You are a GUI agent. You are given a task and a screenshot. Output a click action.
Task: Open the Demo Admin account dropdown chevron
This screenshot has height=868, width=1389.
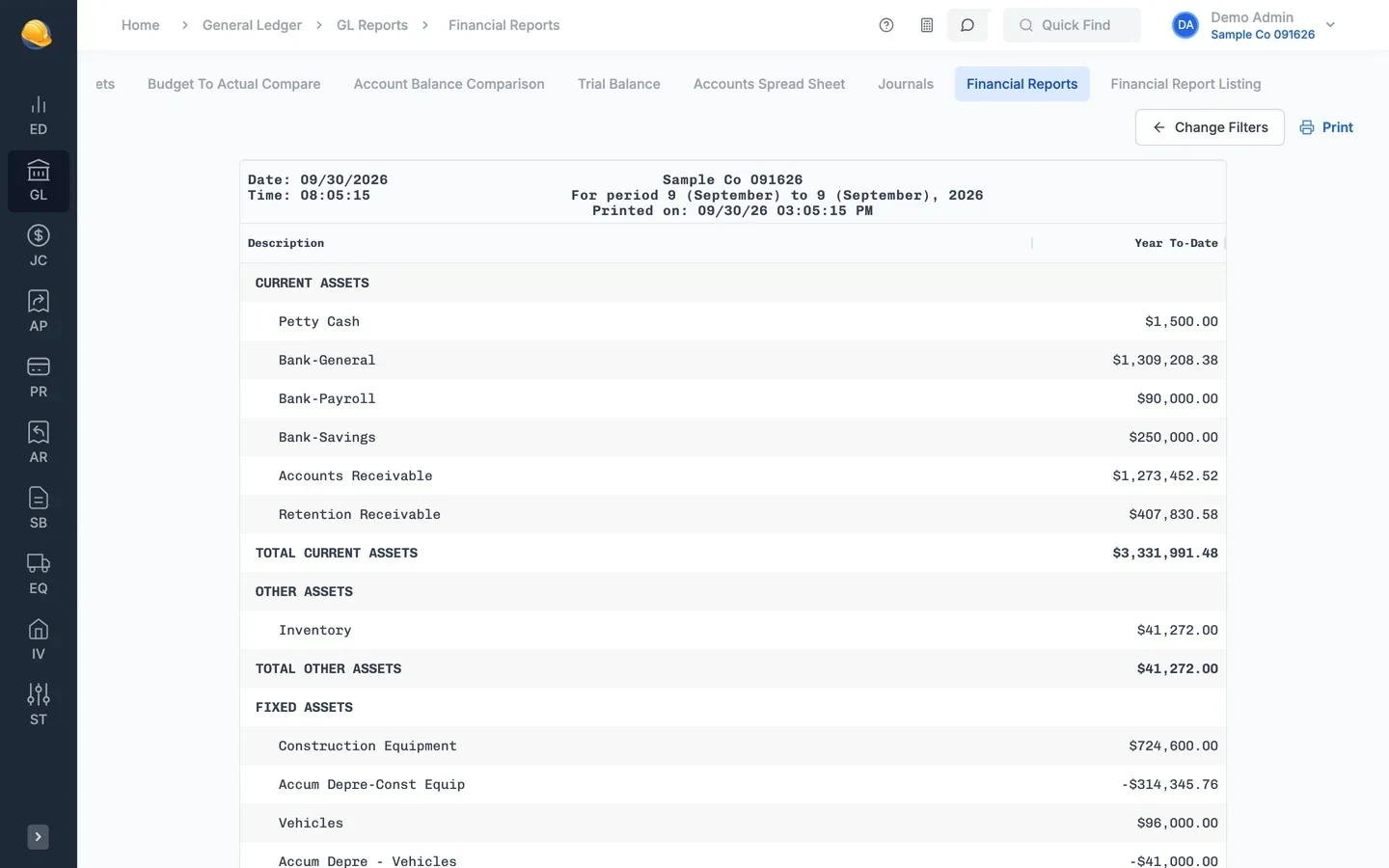[x=1330, y=25]
